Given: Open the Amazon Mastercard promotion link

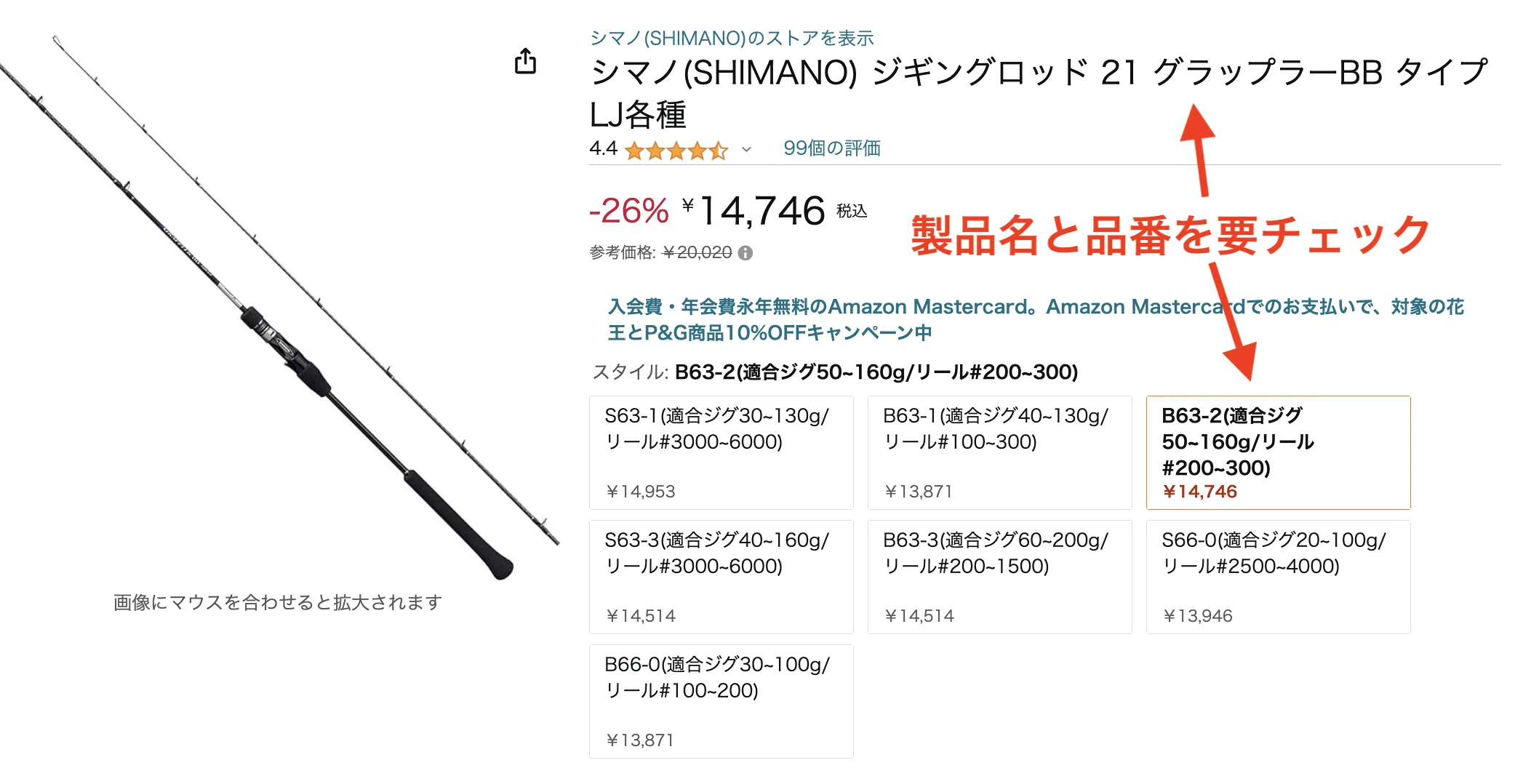Looking at the screenshot, I should click(1035, 319).
